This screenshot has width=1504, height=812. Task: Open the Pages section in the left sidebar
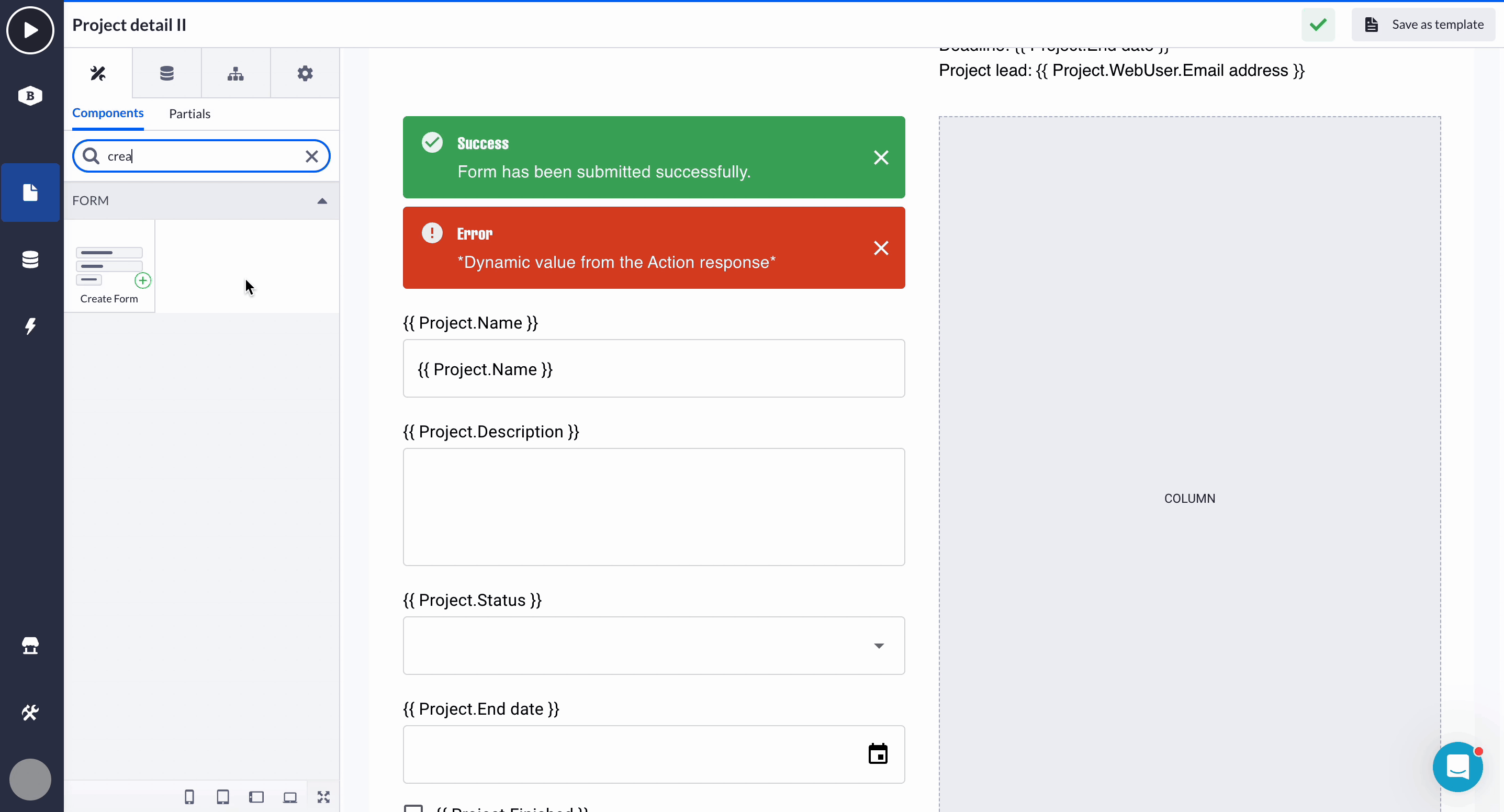[x=30, y=193]
